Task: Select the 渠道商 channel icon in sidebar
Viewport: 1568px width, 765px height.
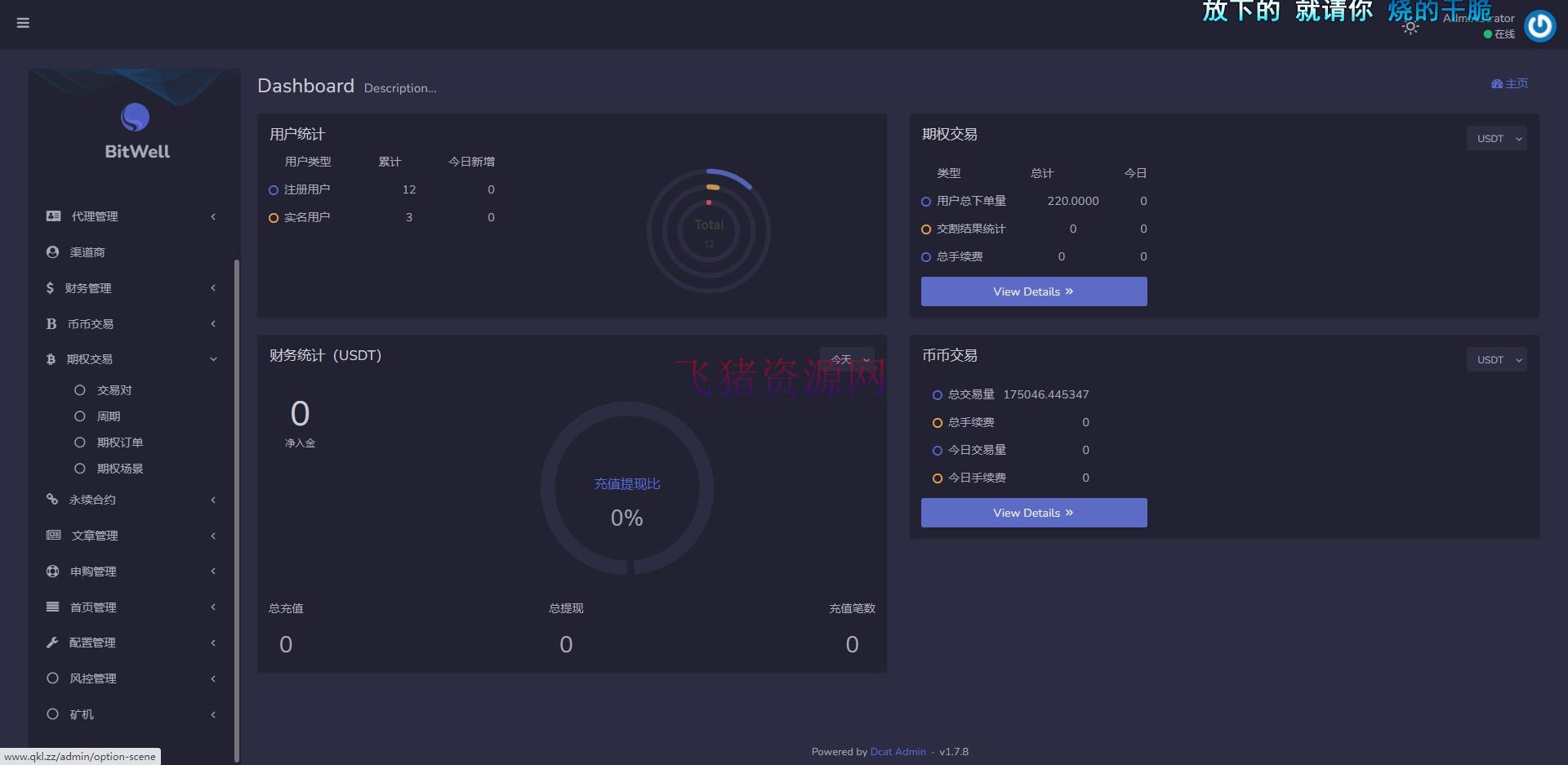Action: [52, 252]
